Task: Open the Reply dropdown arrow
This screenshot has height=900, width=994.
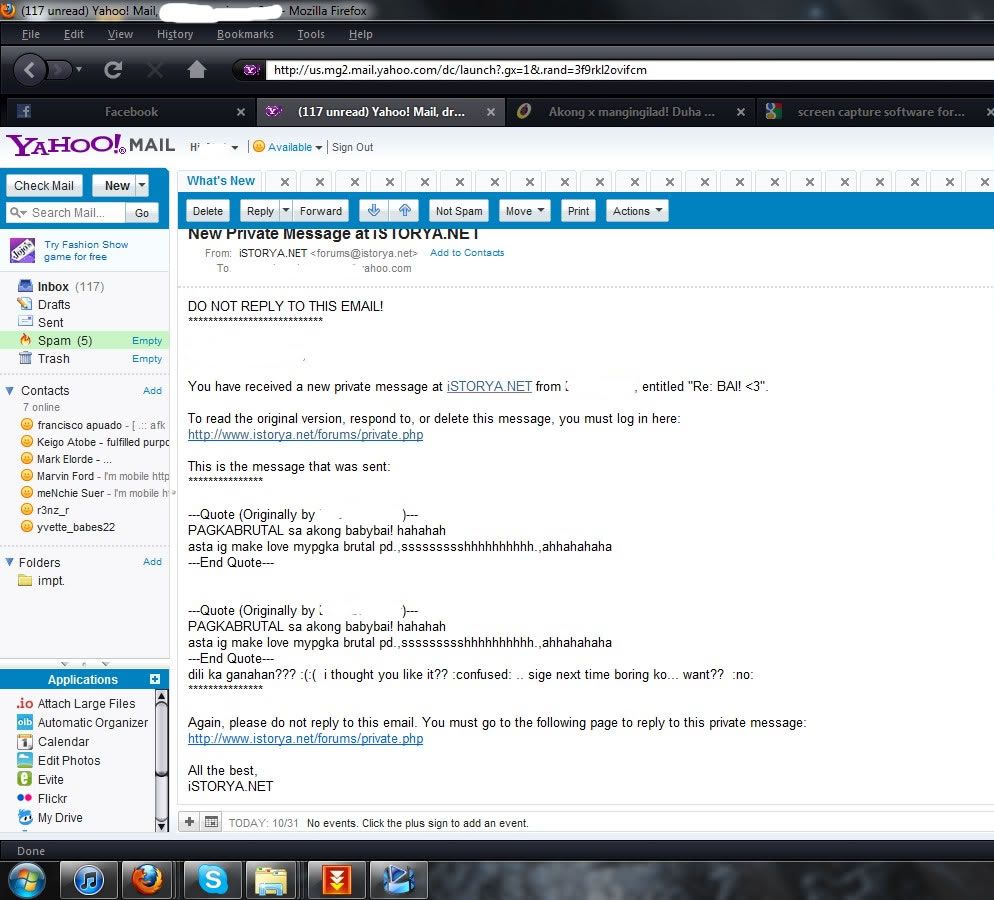Action: pos(286,211)
